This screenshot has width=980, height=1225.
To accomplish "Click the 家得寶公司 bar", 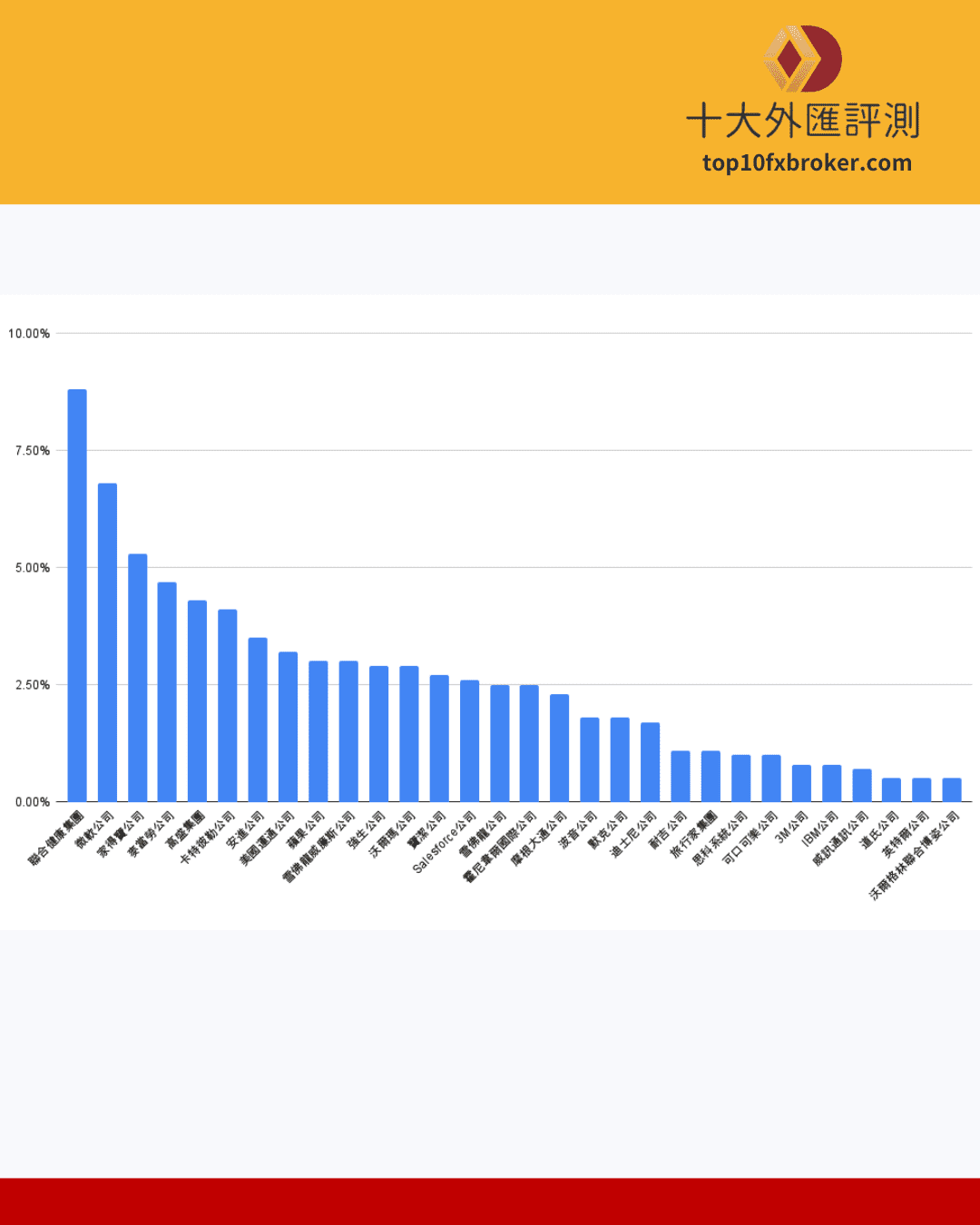I will 137,678.
